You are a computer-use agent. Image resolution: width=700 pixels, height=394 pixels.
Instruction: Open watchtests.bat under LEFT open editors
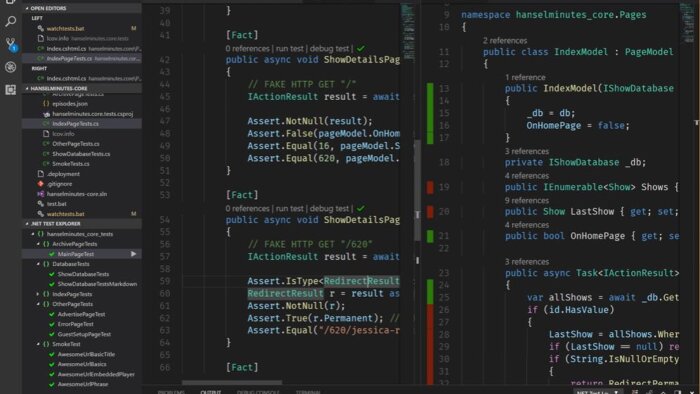[66, 29]
